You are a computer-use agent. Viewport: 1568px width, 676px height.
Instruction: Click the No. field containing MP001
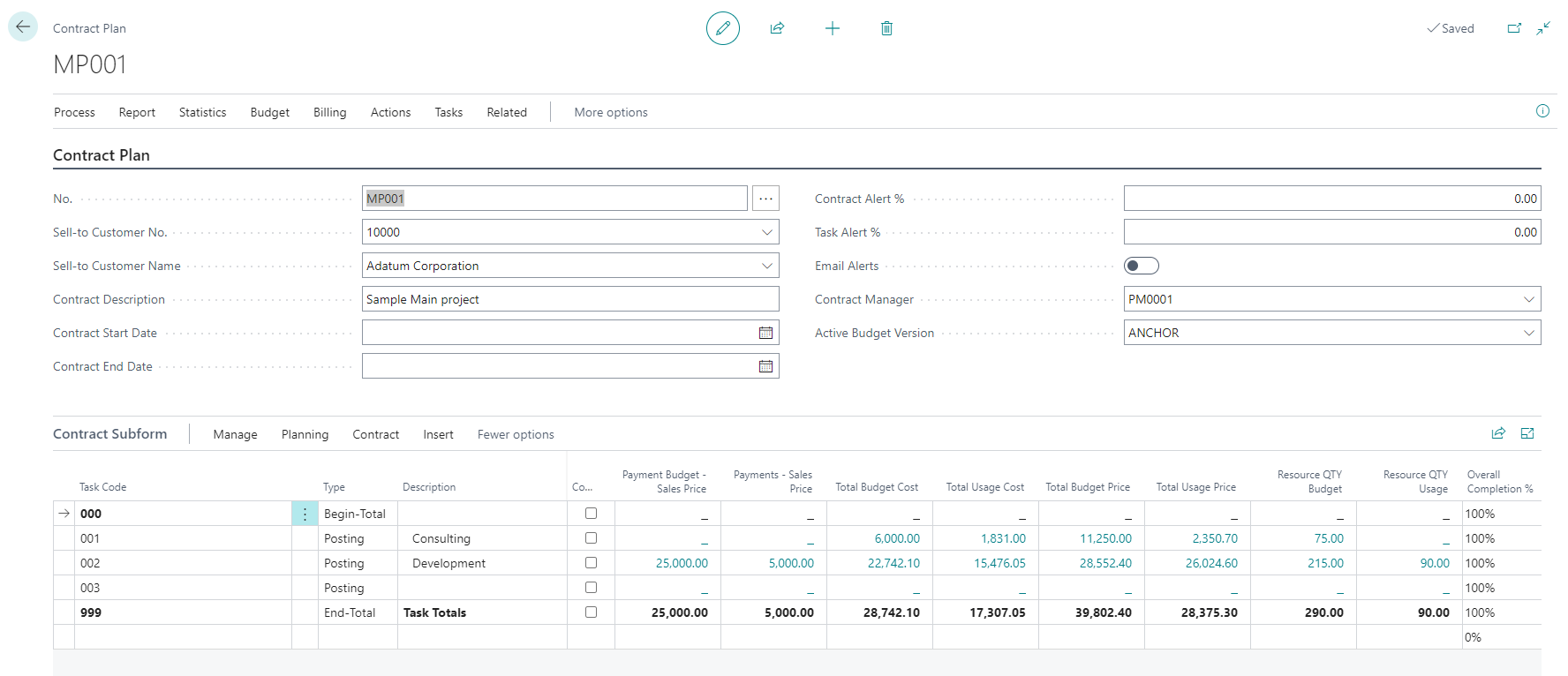click(554, 199)
